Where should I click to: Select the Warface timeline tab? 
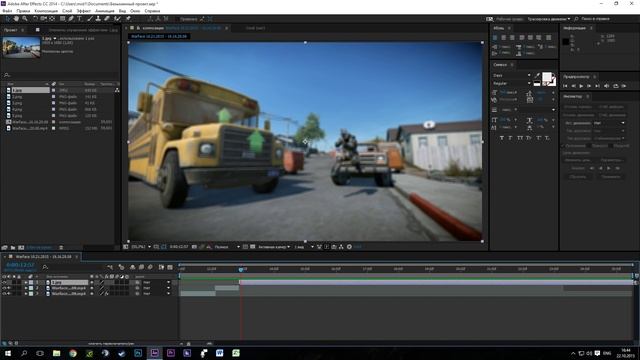43,257
